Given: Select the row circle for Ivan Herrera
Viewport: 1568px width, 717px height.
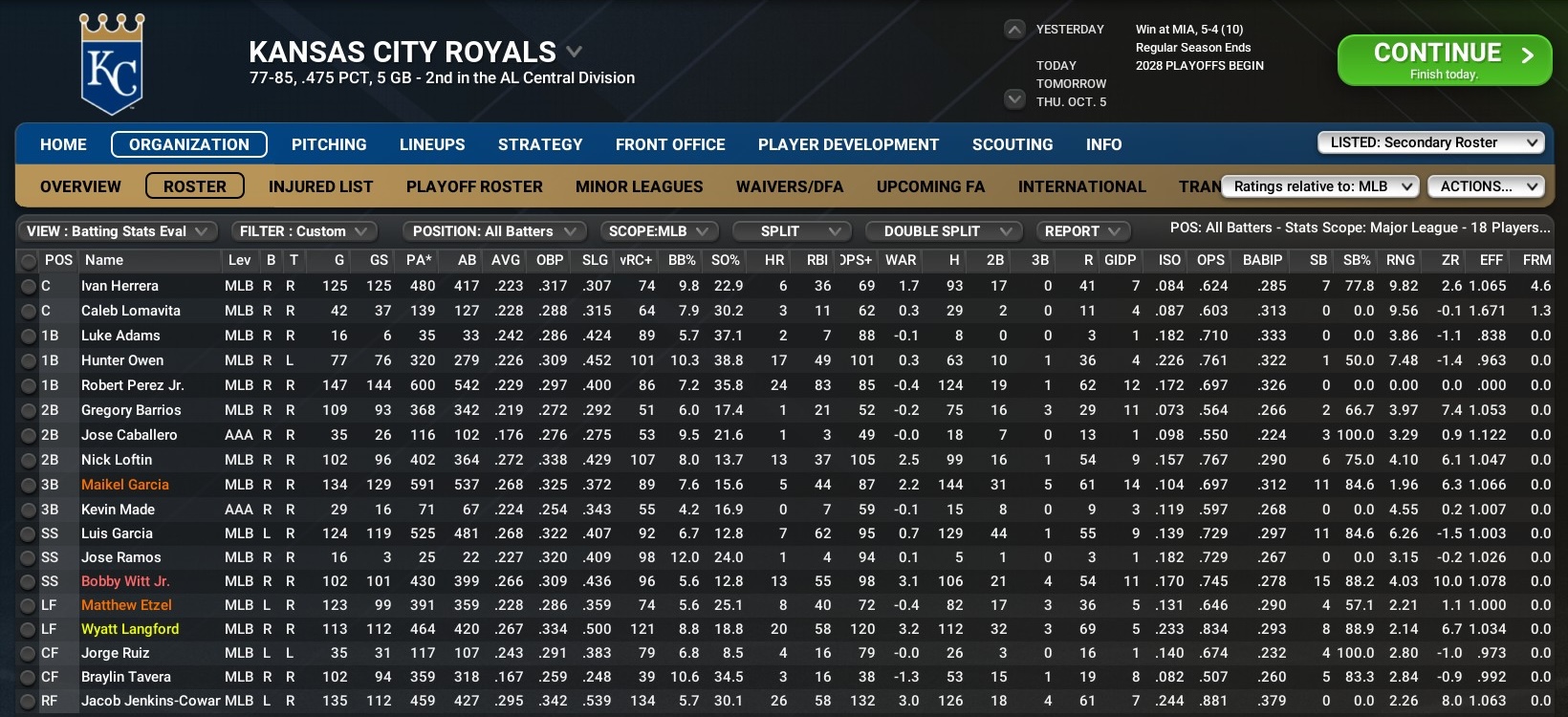Looking at the screenshot, I should pos(29,286).
